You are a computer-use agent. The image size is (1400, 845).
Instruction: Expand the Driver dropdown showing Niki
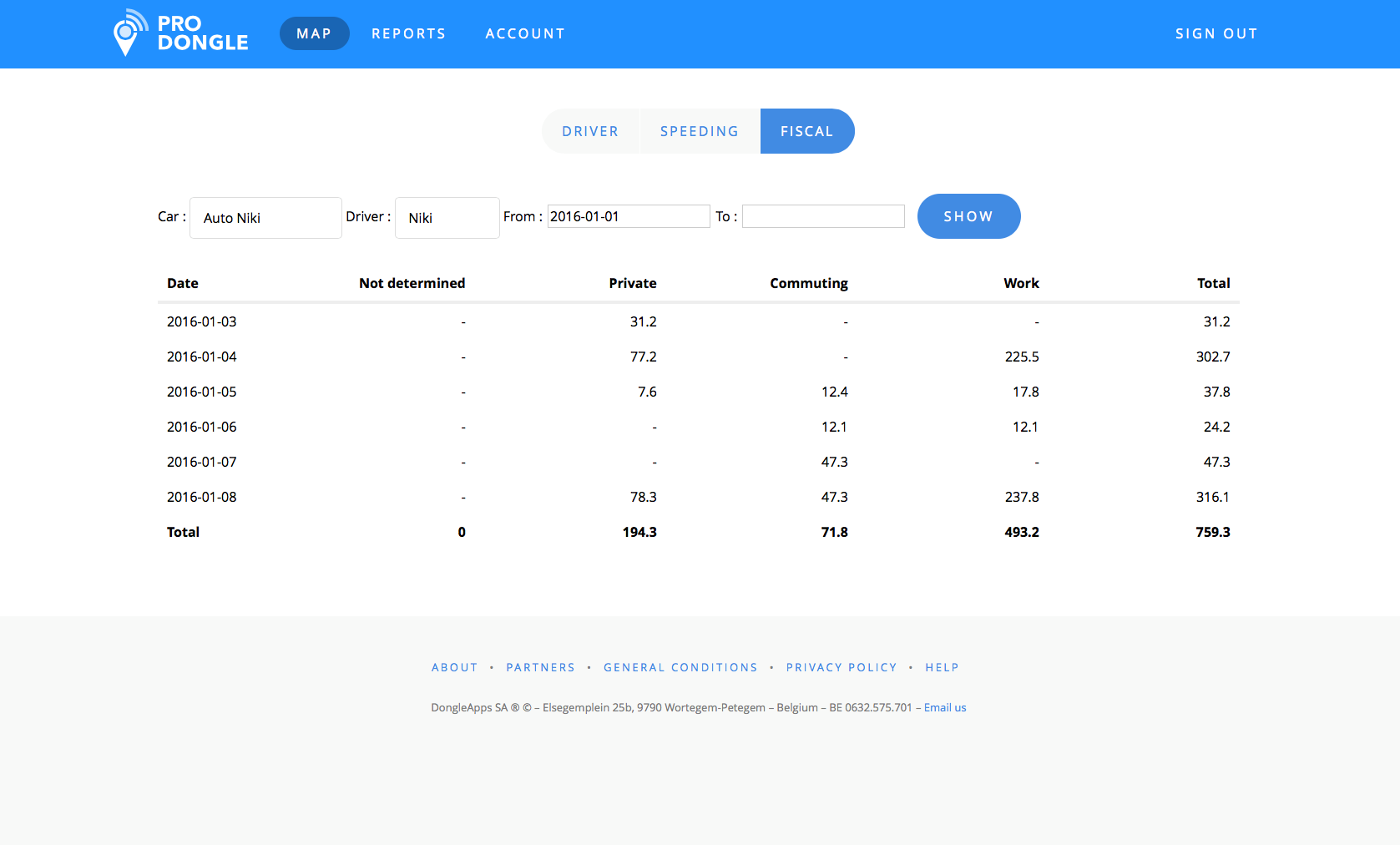(447, 218)
